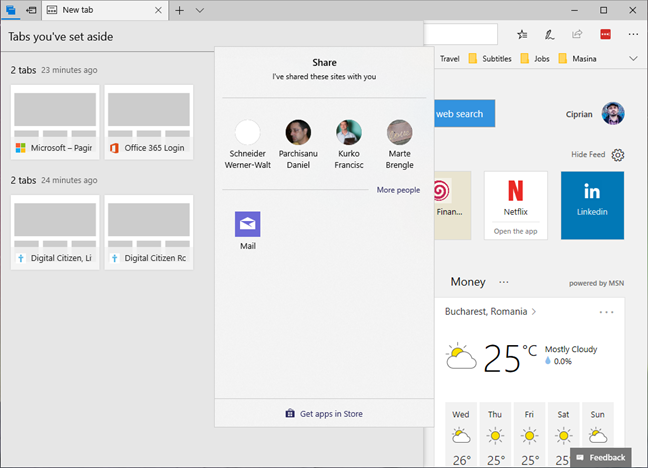This screenshot has height=468, width=648.
Task: Click the set these tabs aside icon
Action: coord(31,10)
